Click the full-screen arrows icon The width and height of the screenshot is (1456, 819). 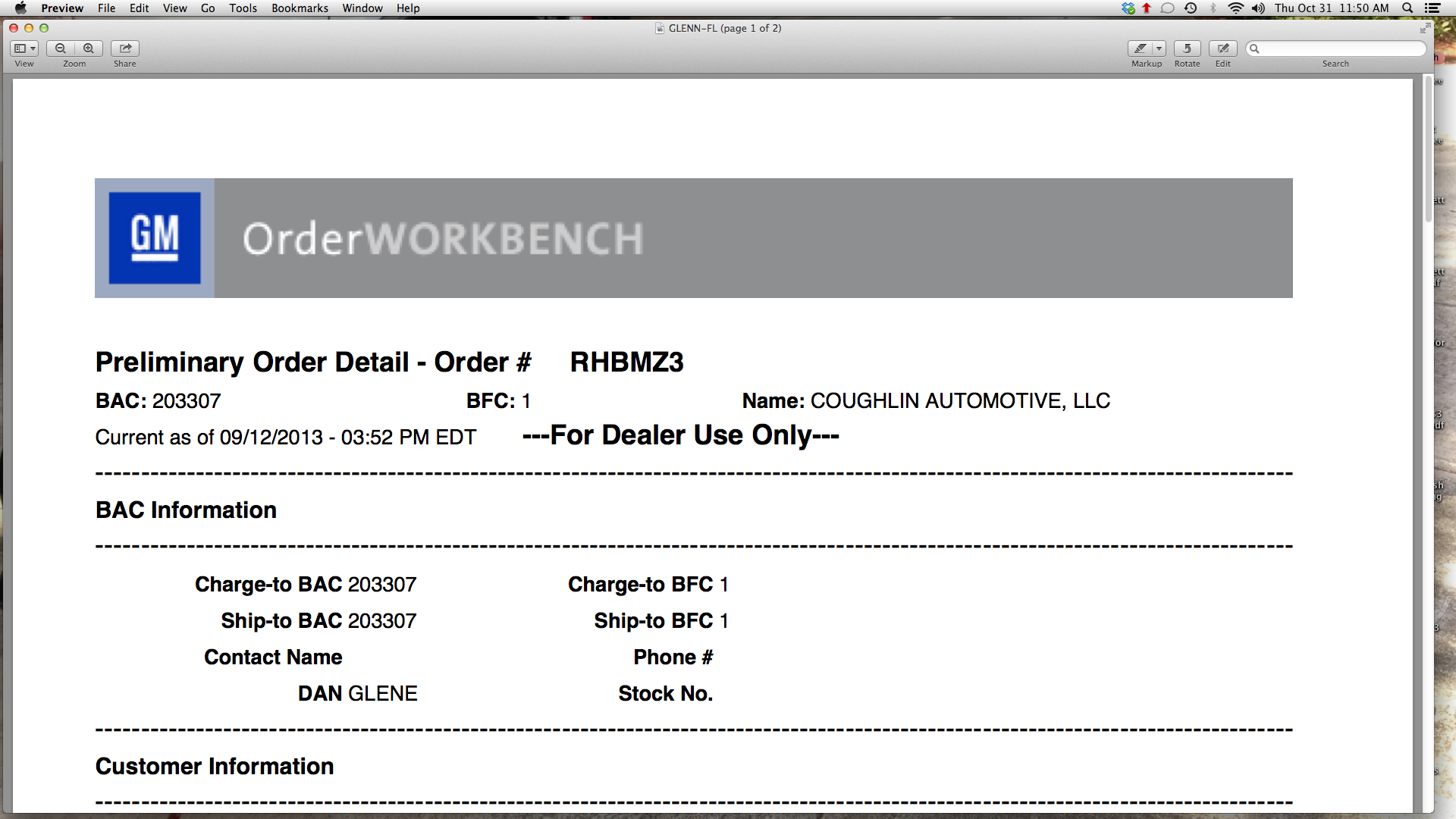click(1425, 28)
